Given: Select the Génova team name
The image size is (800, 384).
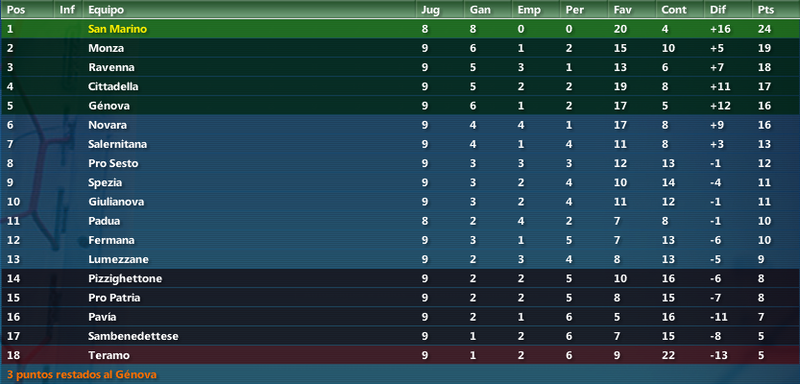Looking at the screenshot, I should pos(109,106).
